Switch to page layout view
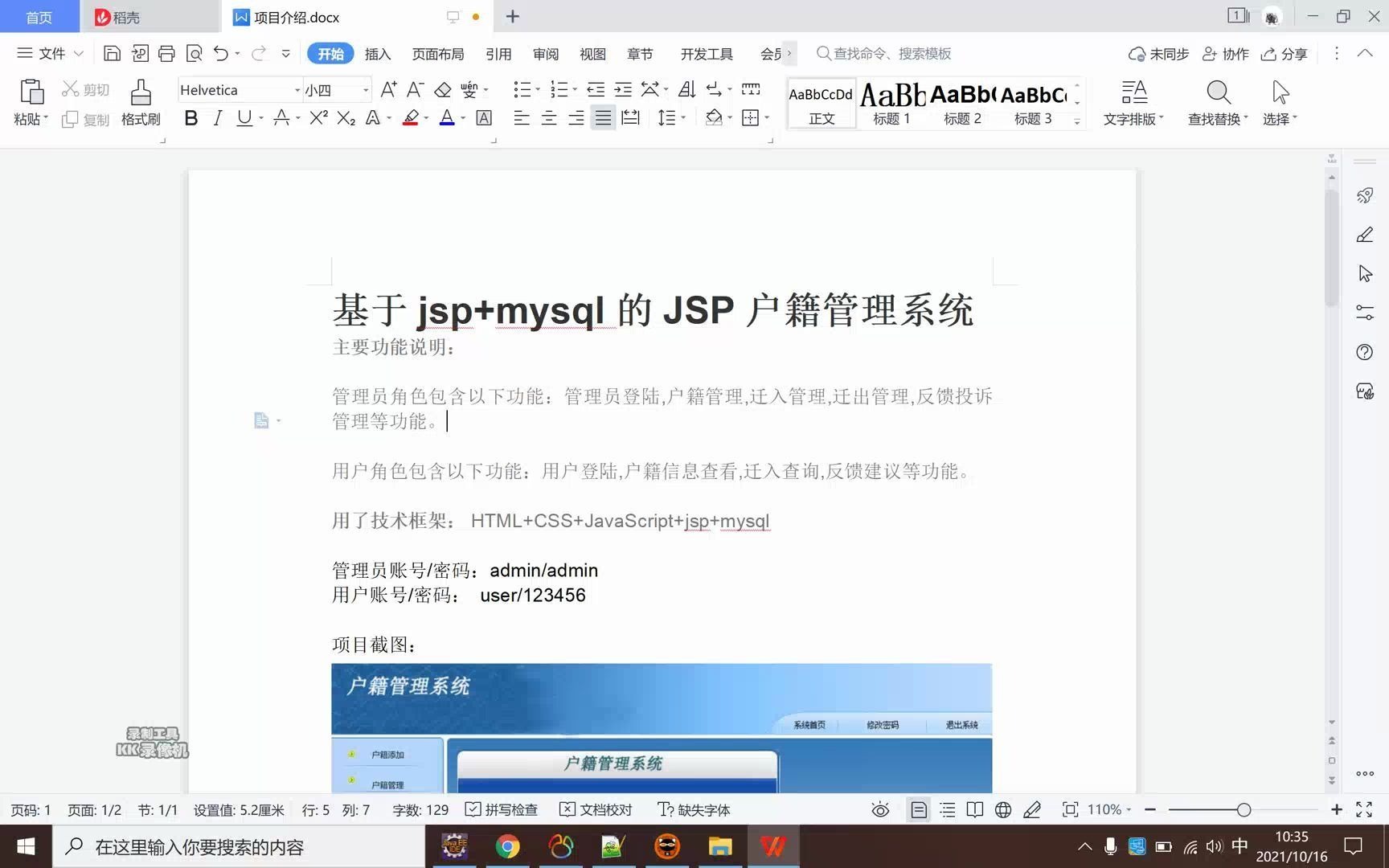This screenshot has height=868, width=1389. [x=918, y=809]
